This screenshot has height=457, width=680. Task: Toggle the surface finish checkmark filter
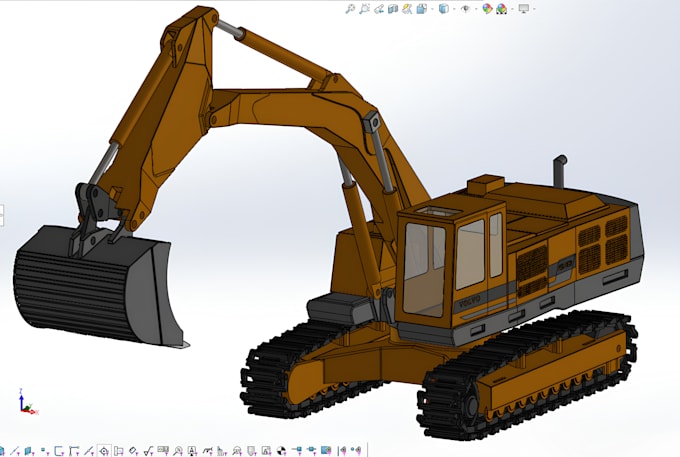coord(148,451)
